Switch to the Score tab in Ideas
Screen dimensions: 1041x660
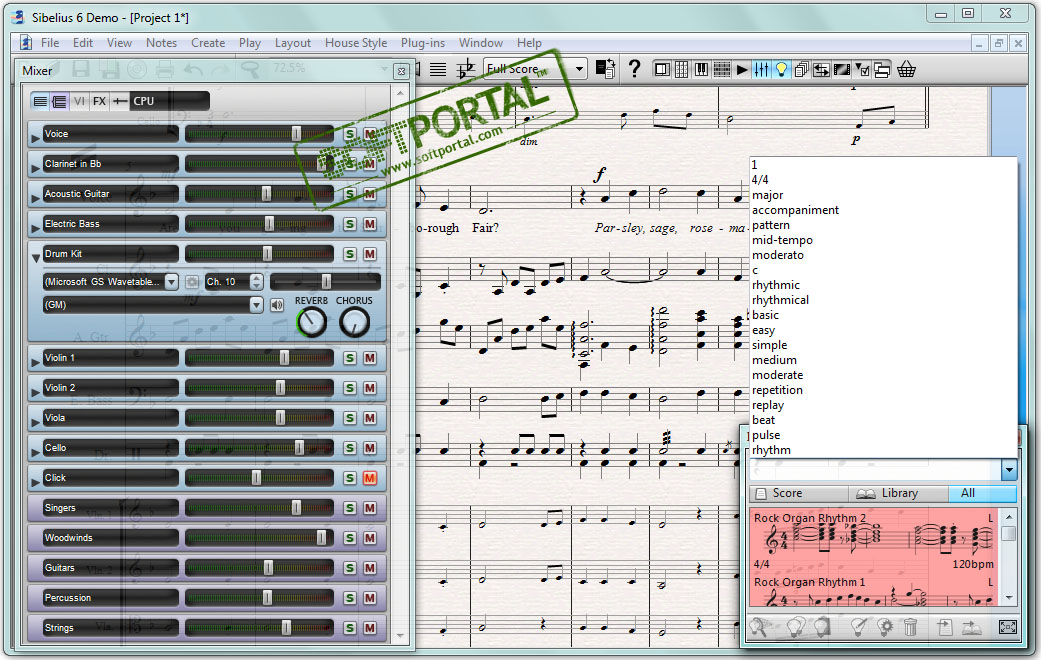(x=799, y=493)
